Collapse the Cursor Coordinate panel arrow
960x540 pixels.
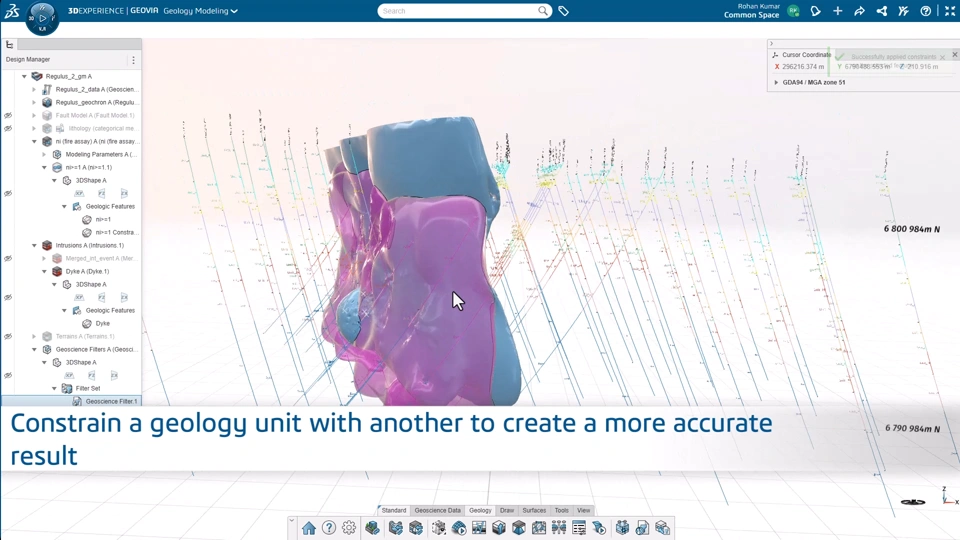pos(771,43)
